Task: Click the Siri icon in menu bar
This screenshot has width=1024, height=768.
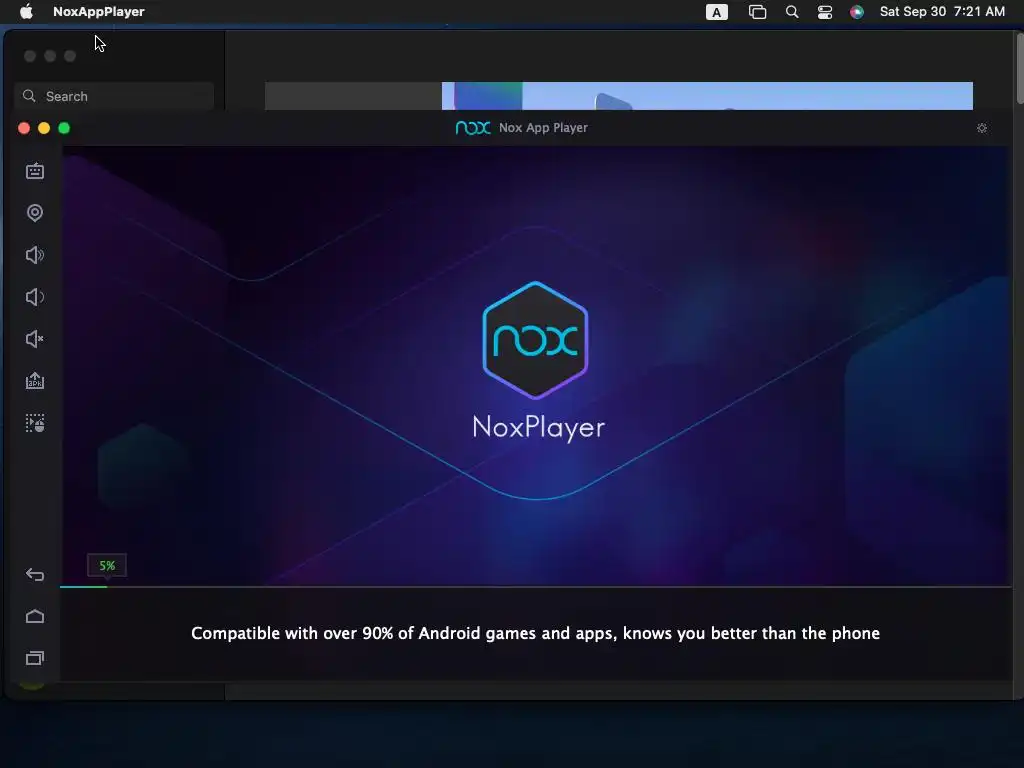Action: click(x=857, y=12)
